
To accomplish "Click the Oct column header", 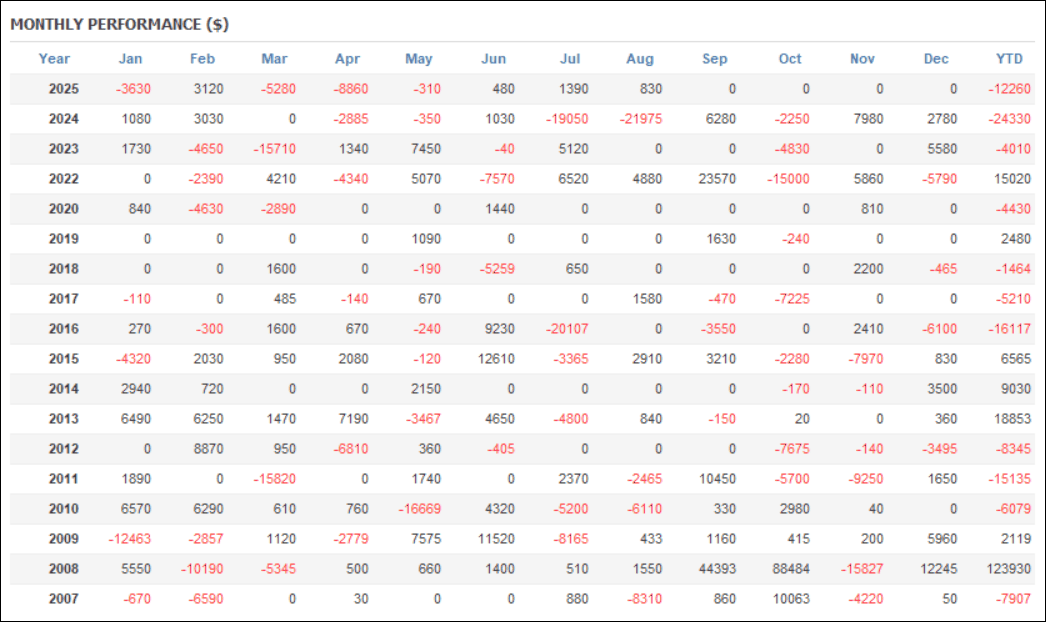I will coord(790,59).
